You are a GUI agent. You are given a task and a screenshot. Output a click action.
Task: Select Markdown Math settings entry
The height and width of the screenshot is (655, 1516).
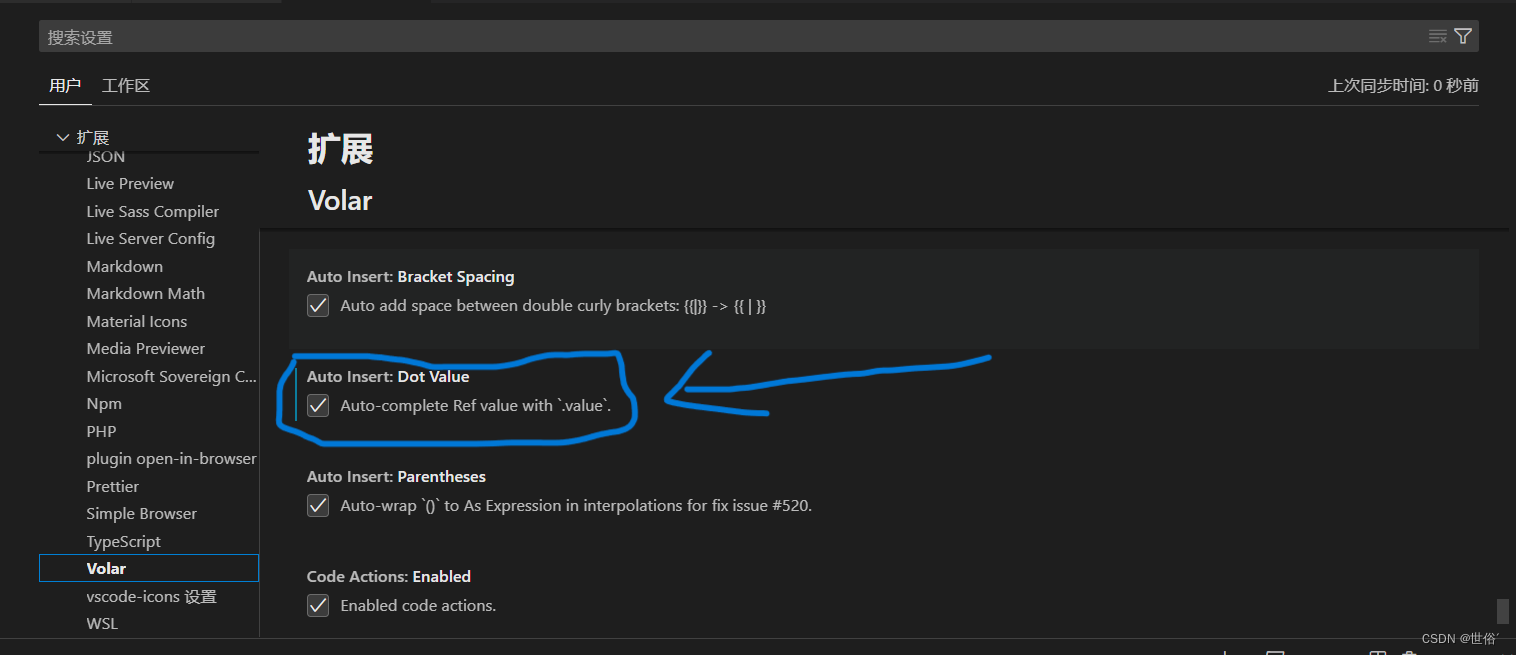pos(145,293)
